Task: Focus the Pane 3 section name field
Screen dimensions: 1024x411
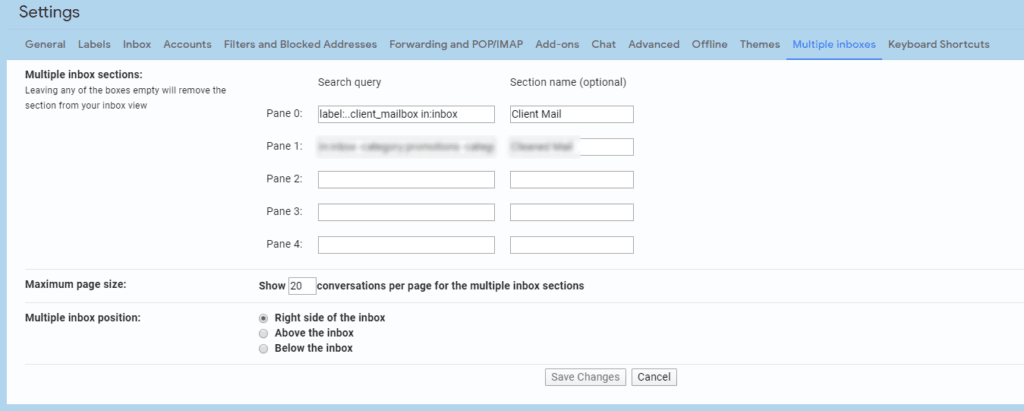Action: [571, 212]
